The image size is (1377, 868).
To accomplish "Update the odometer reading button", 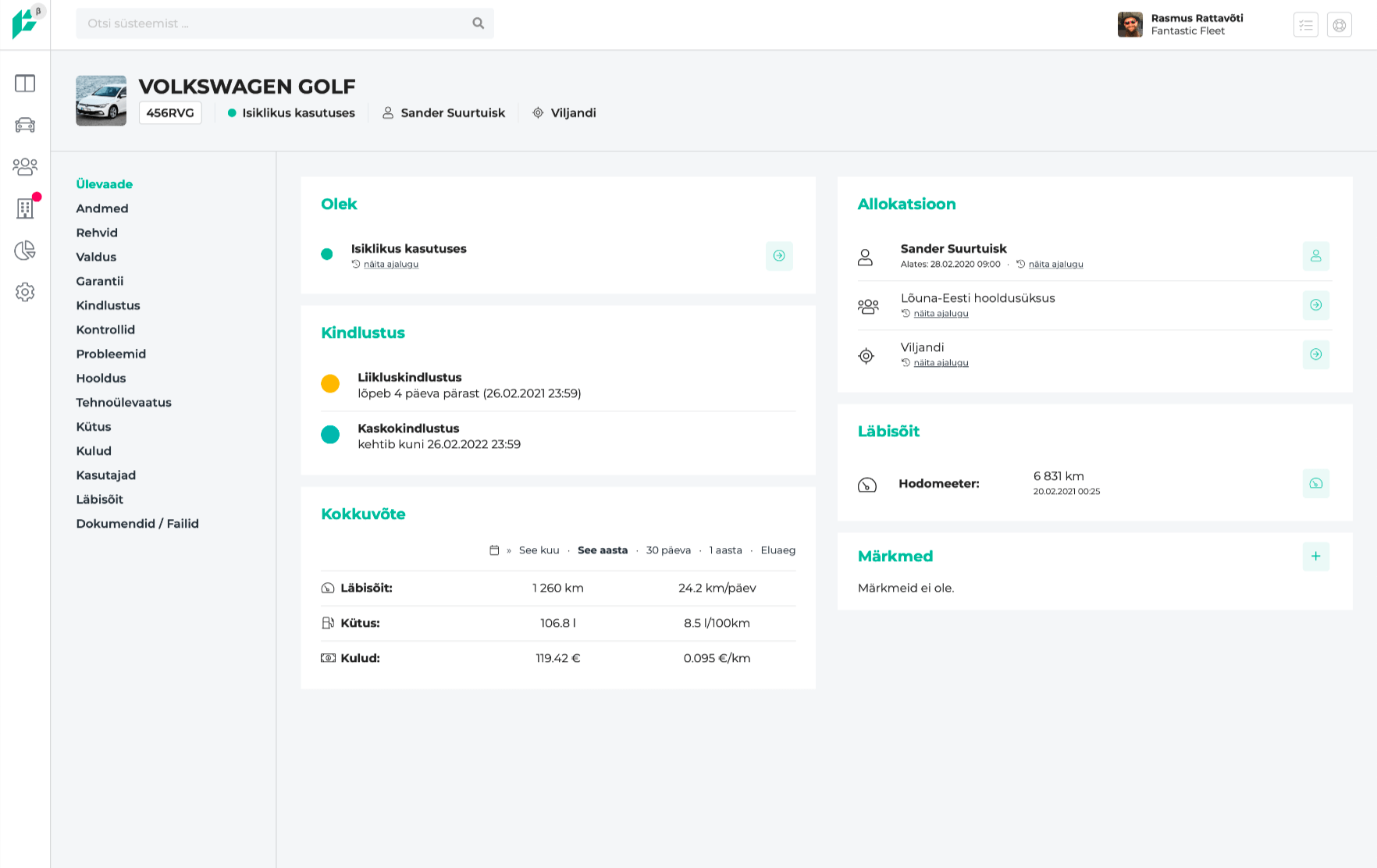I will tap(1315, 483).
